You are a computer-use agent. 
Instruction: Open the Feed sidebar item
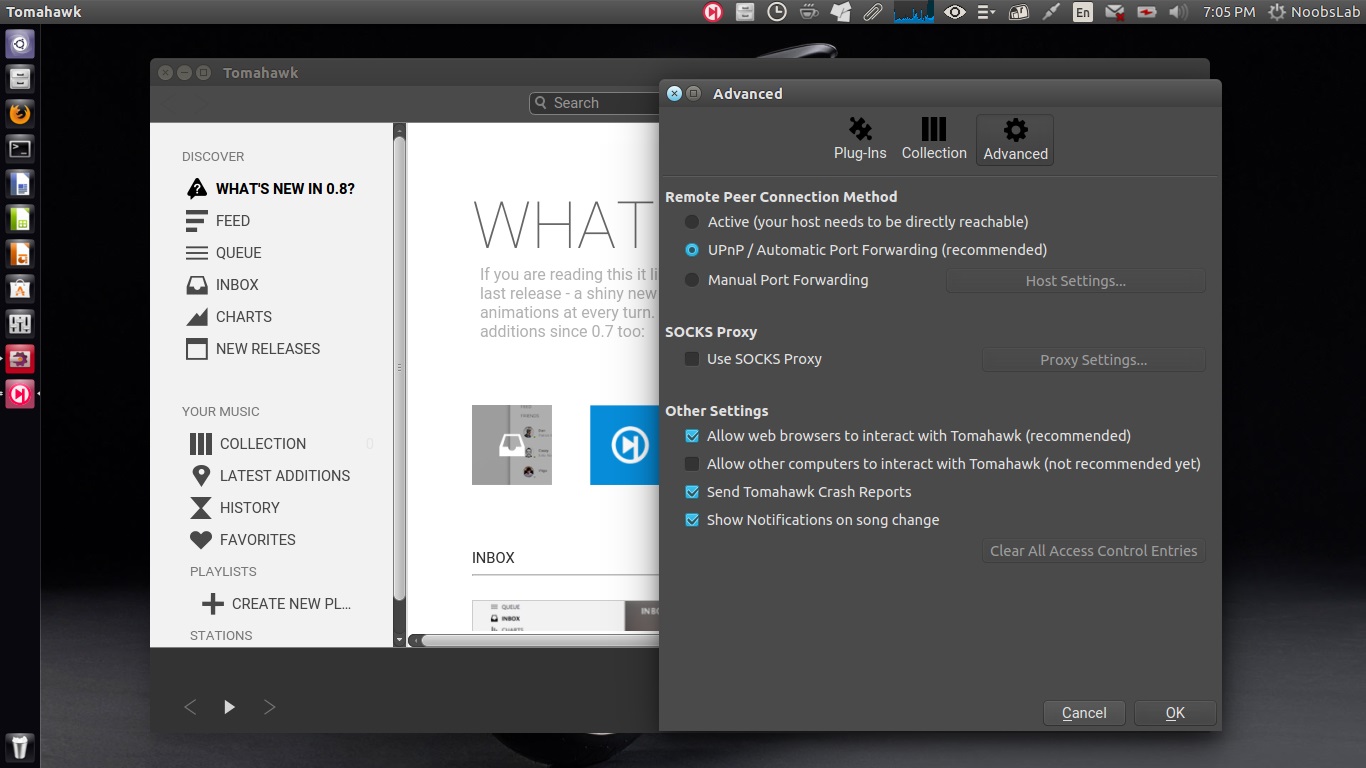(x=218, y=220)
